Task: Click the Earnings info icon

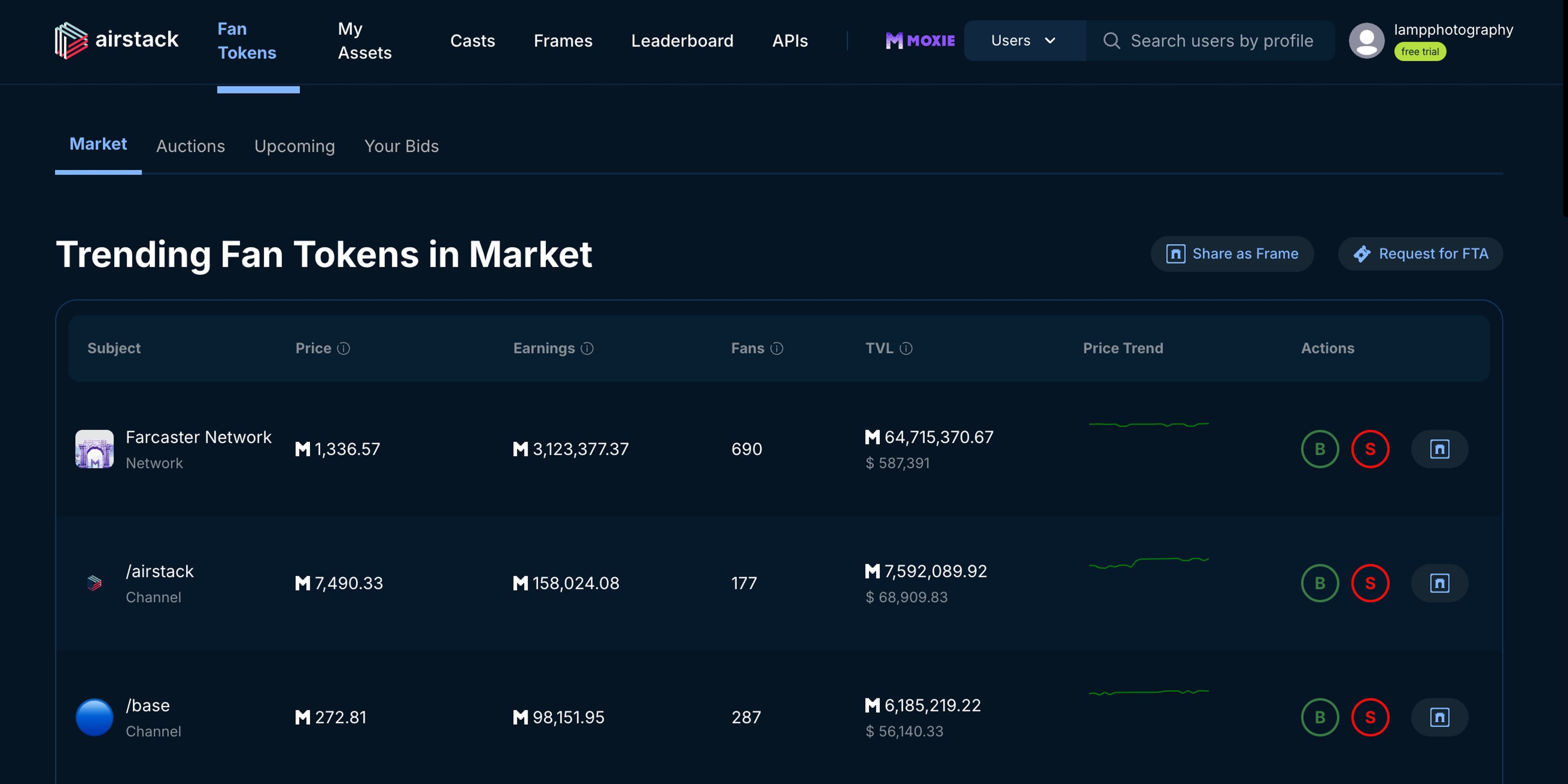Action: 587,348
